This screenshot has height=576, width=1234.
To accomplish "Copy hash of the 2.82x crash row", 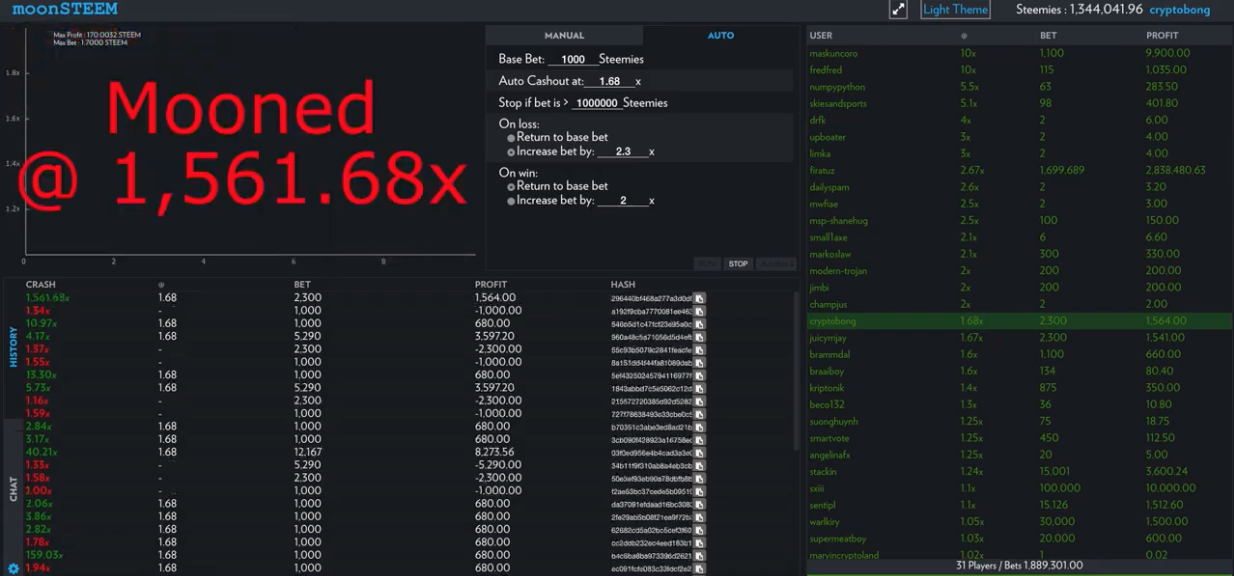I will (x=700, y=529).
